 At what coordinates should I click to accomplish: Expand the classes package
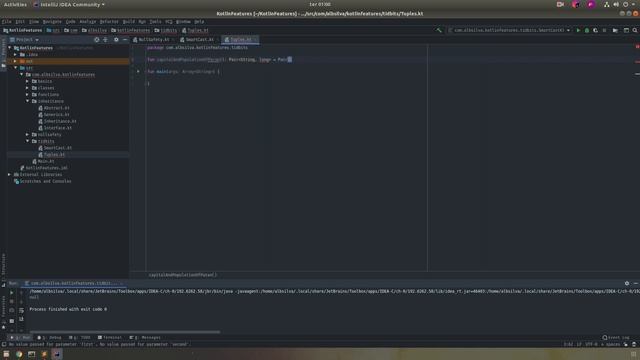tap(28, 88)
